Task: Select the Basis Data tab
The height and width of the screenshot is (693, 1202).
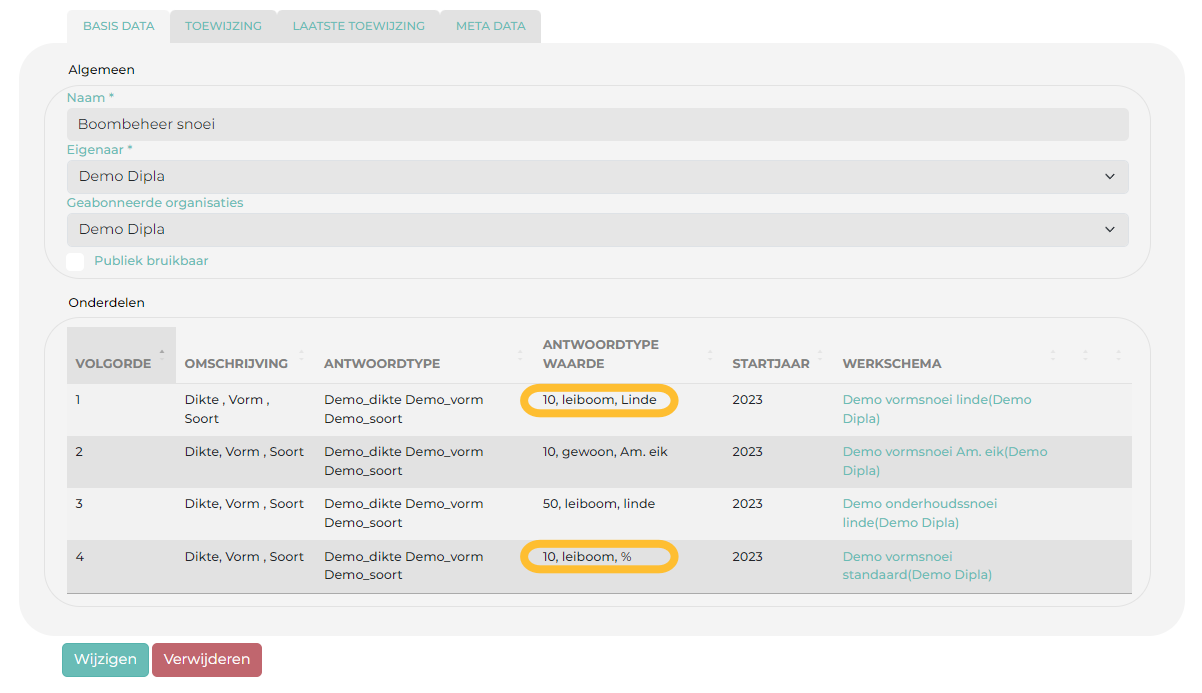Action: coord(118,27)
